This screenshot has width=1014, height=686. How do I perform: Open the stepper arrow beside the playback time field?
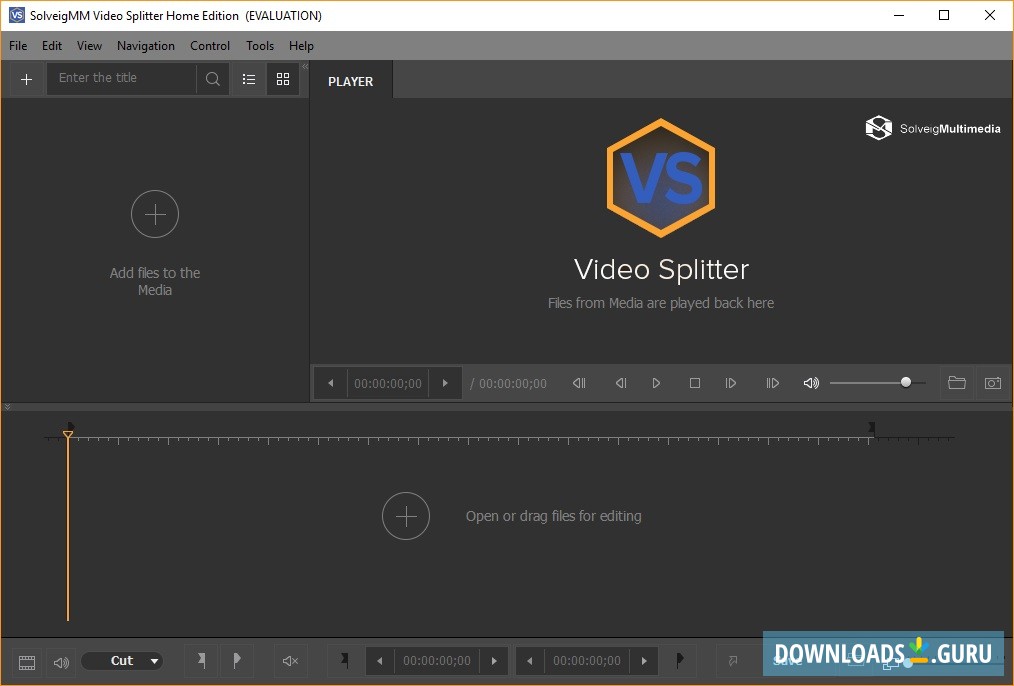tap(446, 383)
